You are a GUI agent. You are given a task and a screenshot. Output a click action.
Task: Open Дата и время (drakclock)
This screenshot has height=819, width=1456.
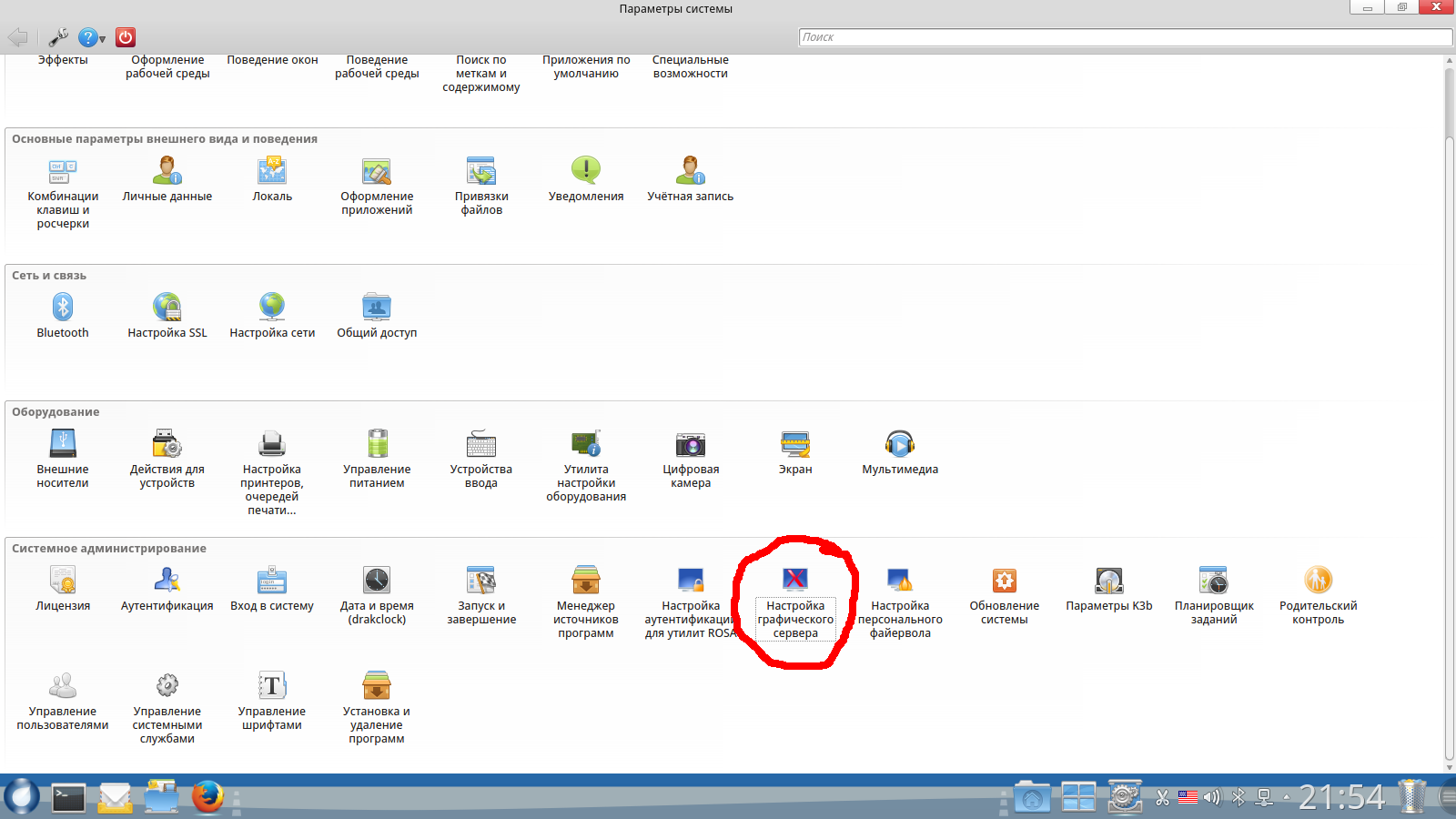click(377, 596)
